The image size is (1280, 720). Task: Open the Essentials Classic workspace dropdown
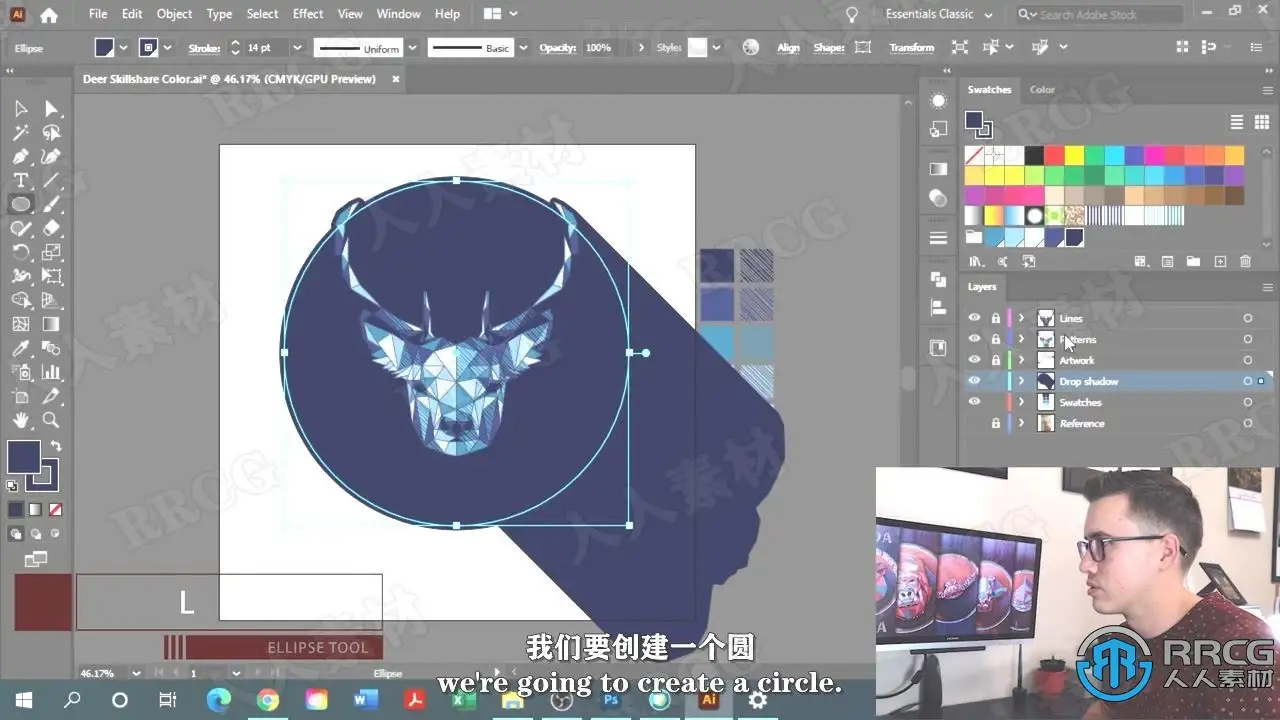coord(939,14)
